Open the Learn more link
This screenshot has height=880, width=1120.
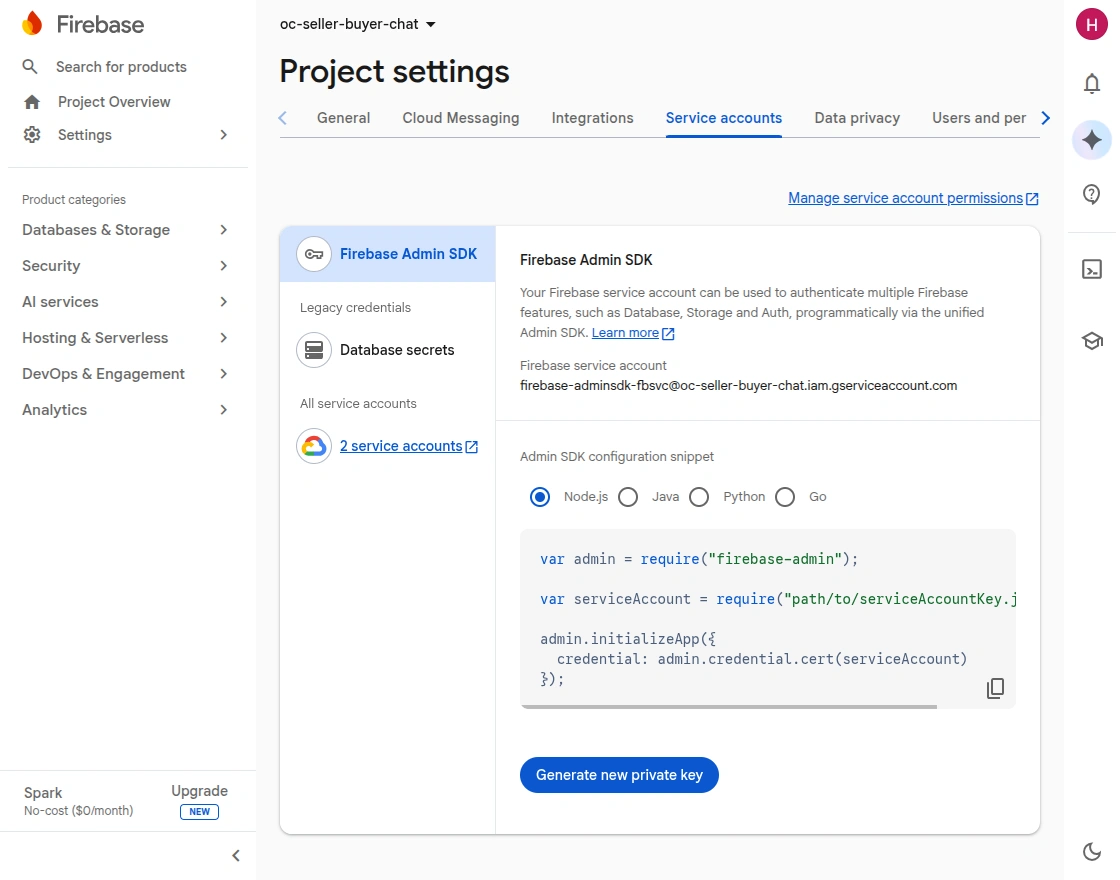pyautogui.click(x=625, y=333)
